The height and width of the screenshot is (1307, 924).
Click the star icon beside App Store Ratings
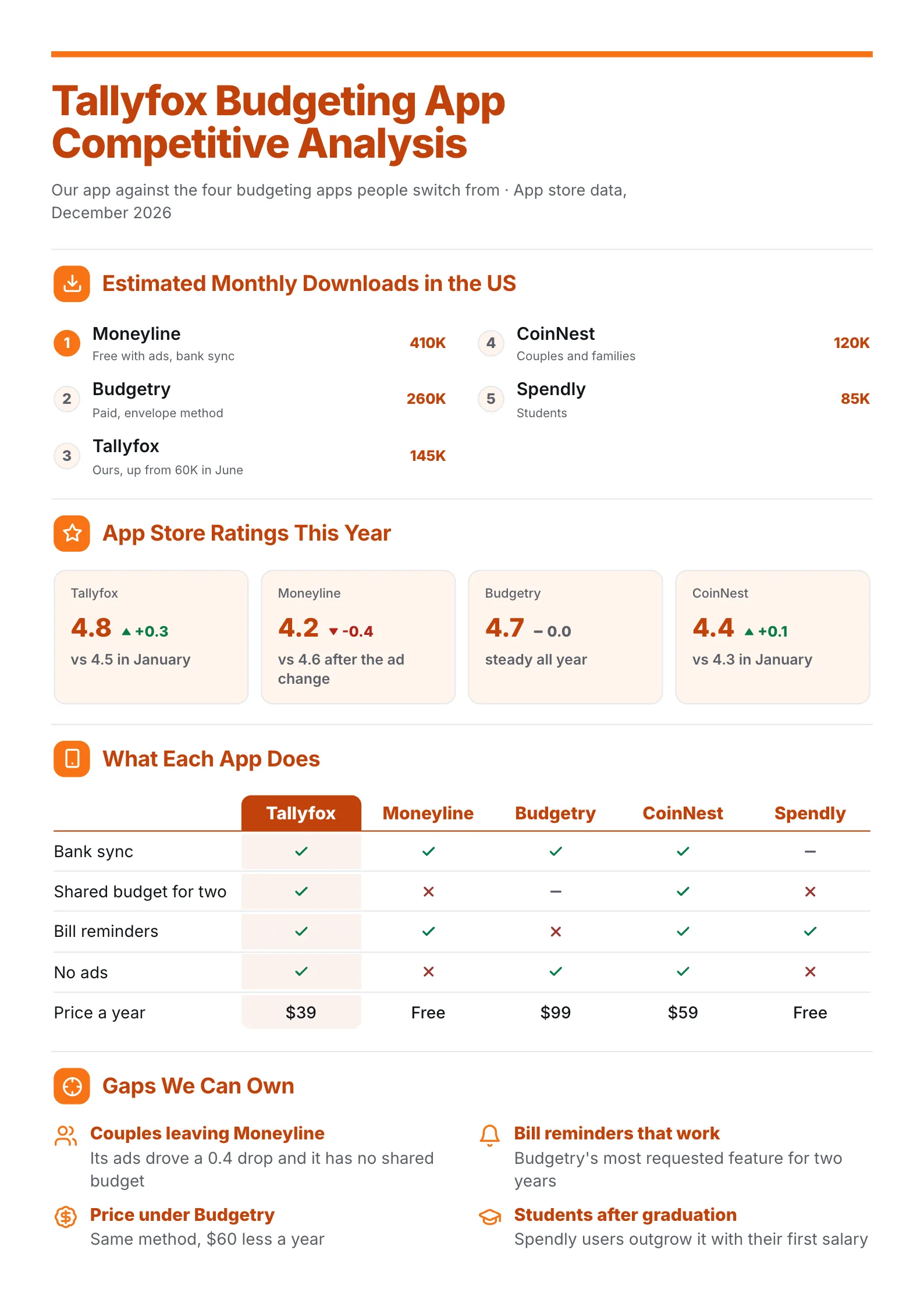[72, 533]
